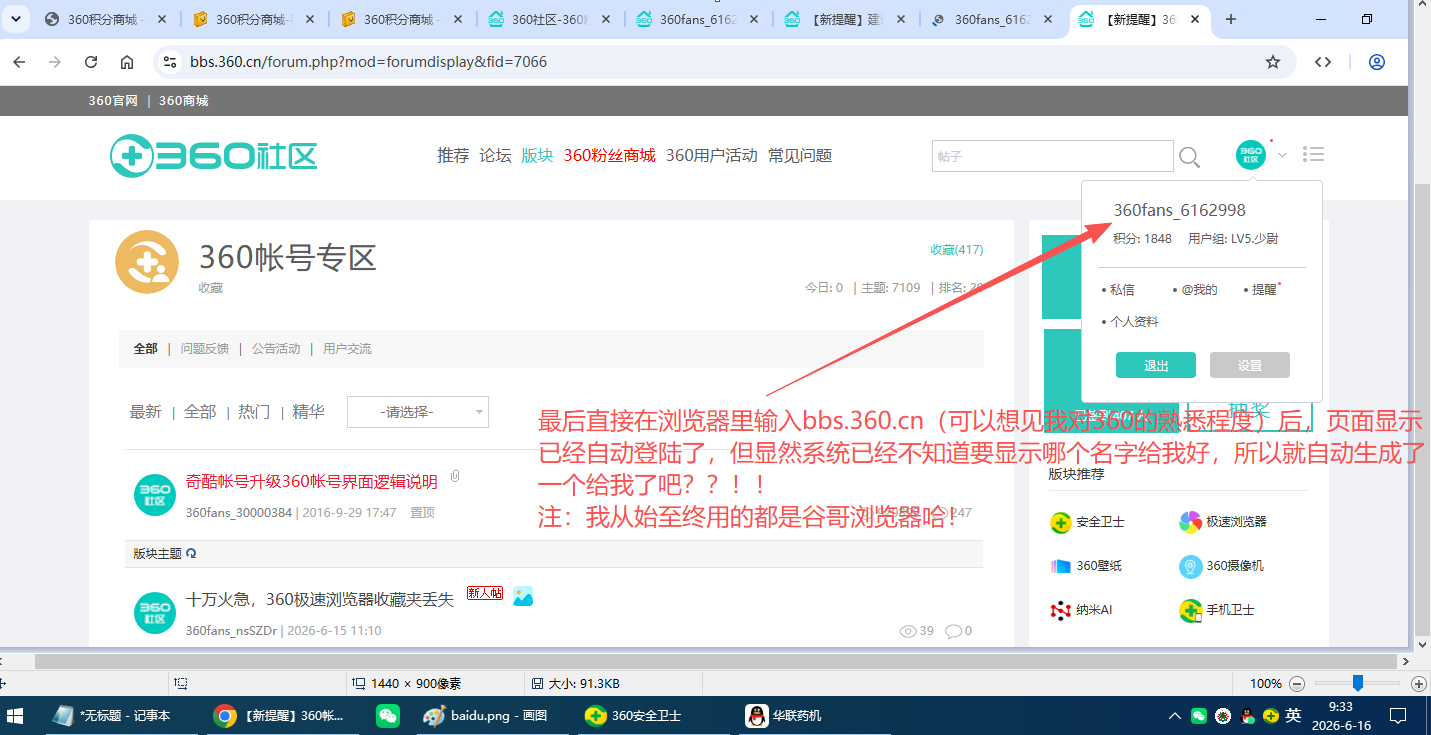Zoom in with the Paint plus button
The width and height of the screenshot is (1431, 735).
point(1418,684)
